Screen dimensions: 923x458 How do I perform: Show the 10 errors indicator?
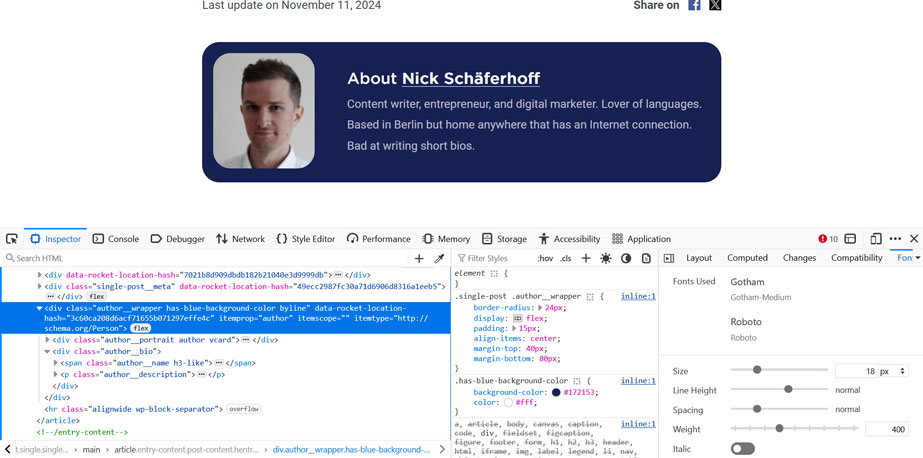pos(828,239)
